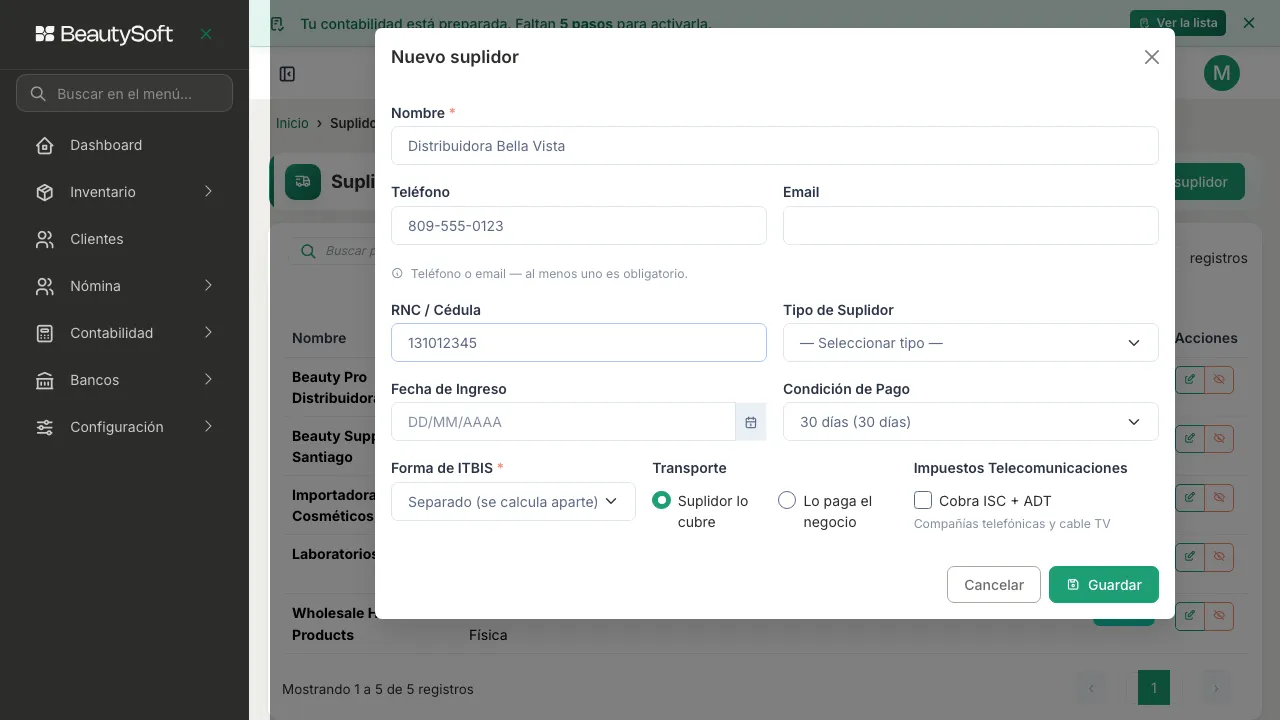Open the Tipo de Suplidor dropdown
This screenshot has width=1280, height=720.
tap(971, 343)
